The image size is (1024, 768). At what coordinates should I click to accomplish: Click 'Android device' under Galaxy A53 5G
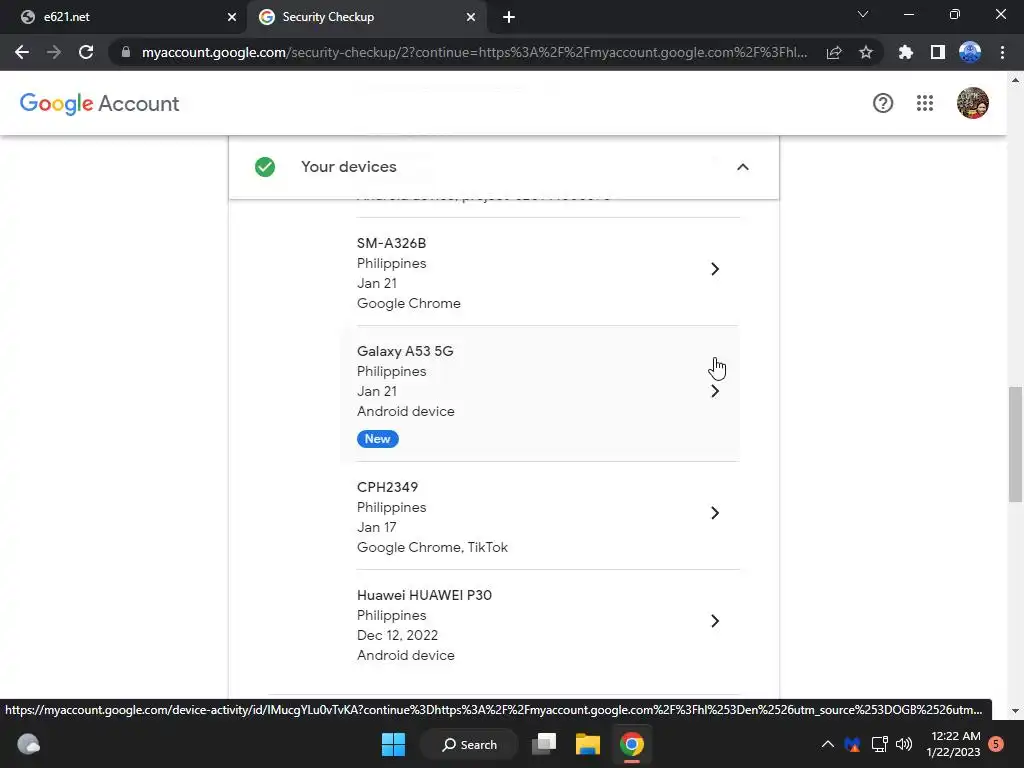406,411
